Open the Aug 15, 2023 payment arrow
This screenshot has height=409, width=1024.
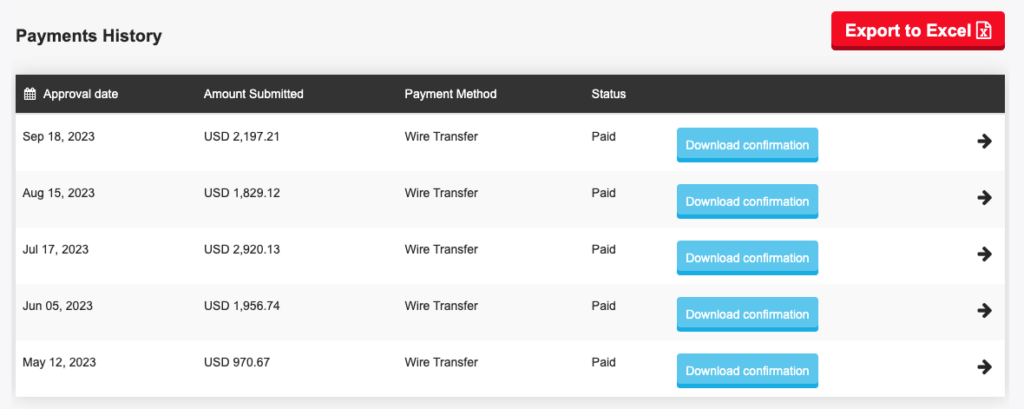click(x=984, y=198)
